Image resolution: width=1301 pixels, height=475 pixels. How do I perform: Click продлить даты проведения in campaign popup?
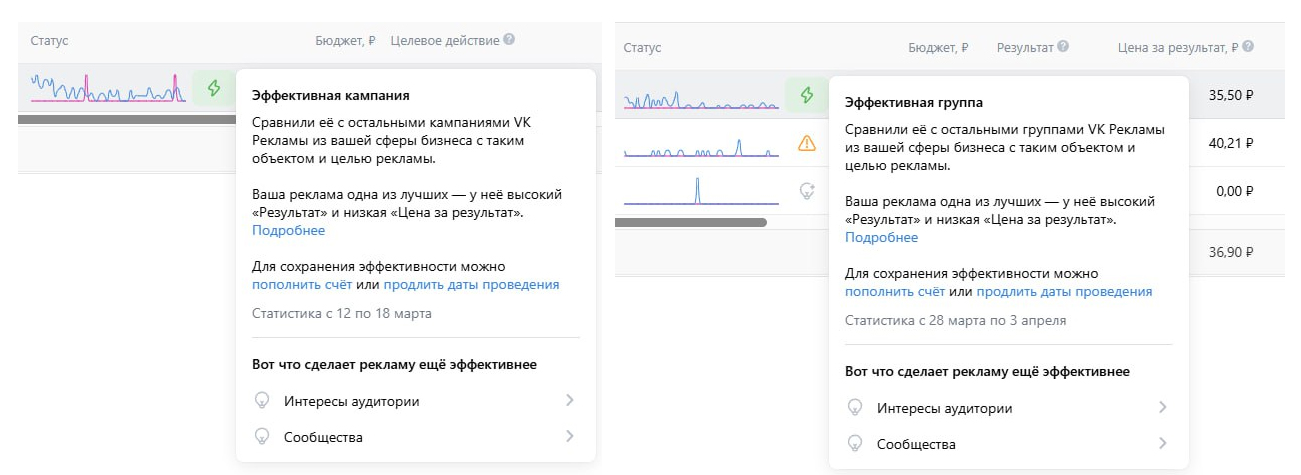coord(471,285)
